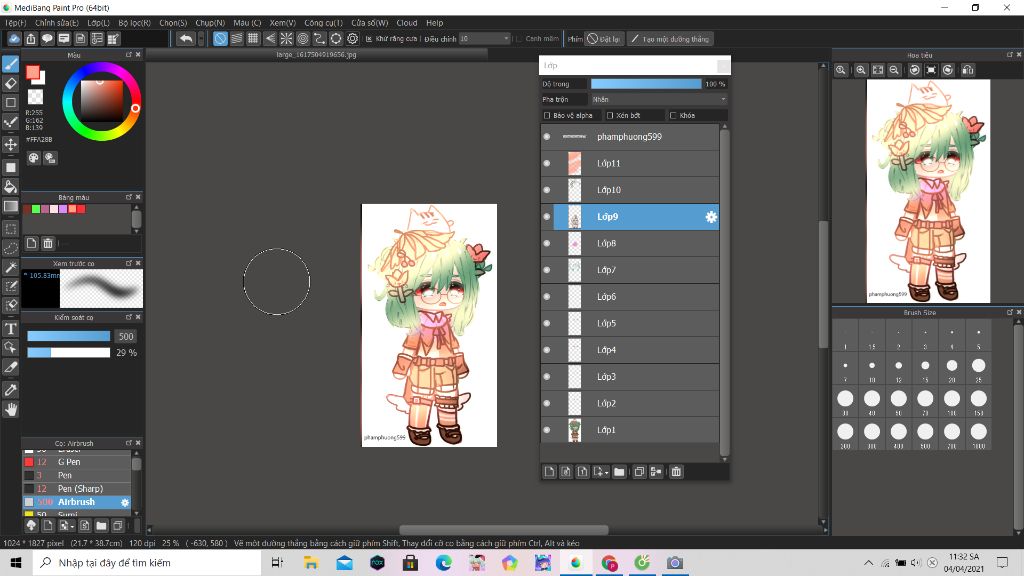Toggle visibility of Lớp8 layer
This screenshot has height=576, width=1024.
(547, 244)
